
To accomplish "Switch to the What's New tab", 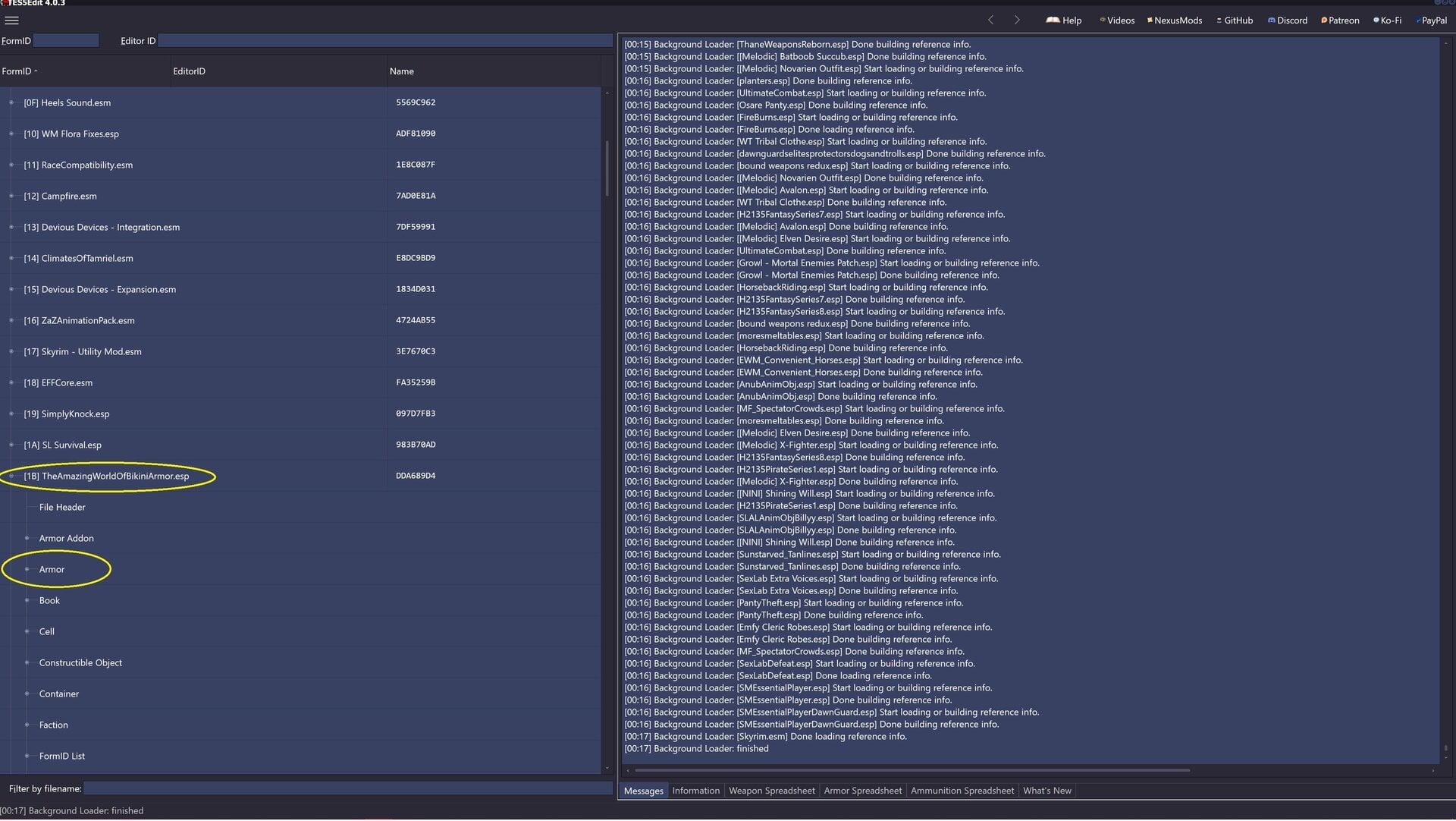I will click(1046, 791).
